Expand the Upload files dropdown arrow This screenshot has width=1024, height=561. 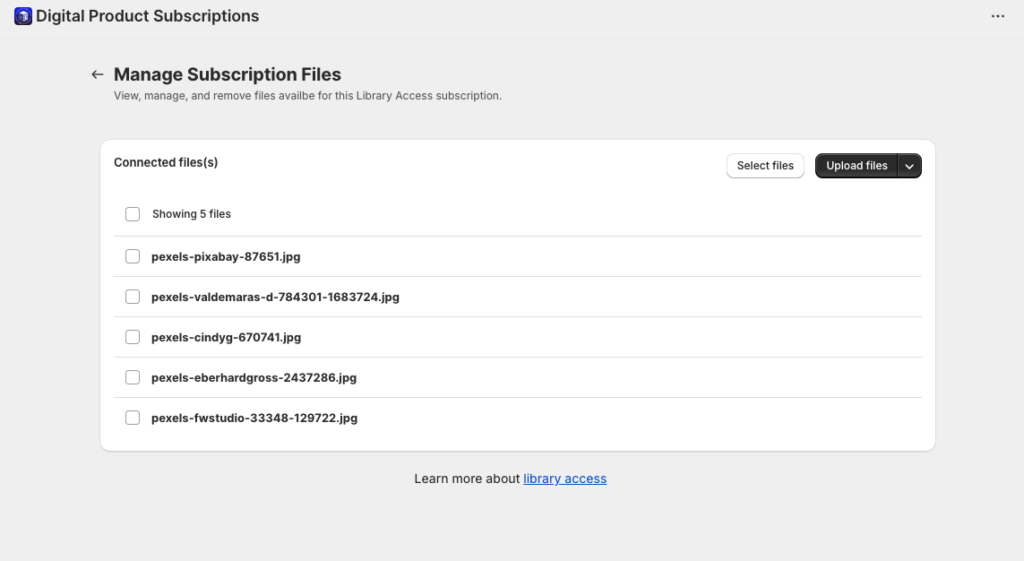coord(909,166)
